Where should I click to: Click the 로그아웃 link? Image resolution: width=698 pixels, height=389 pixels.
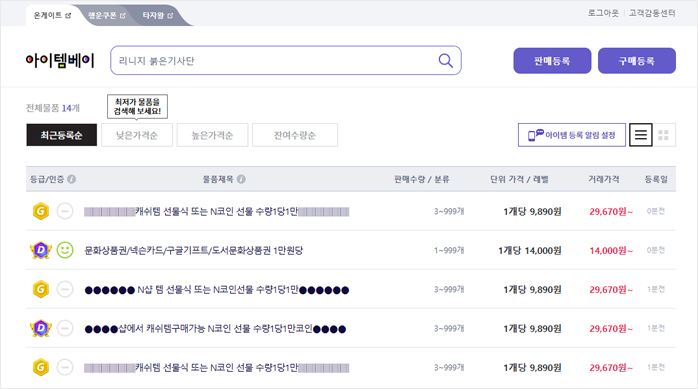pos(603,13)
